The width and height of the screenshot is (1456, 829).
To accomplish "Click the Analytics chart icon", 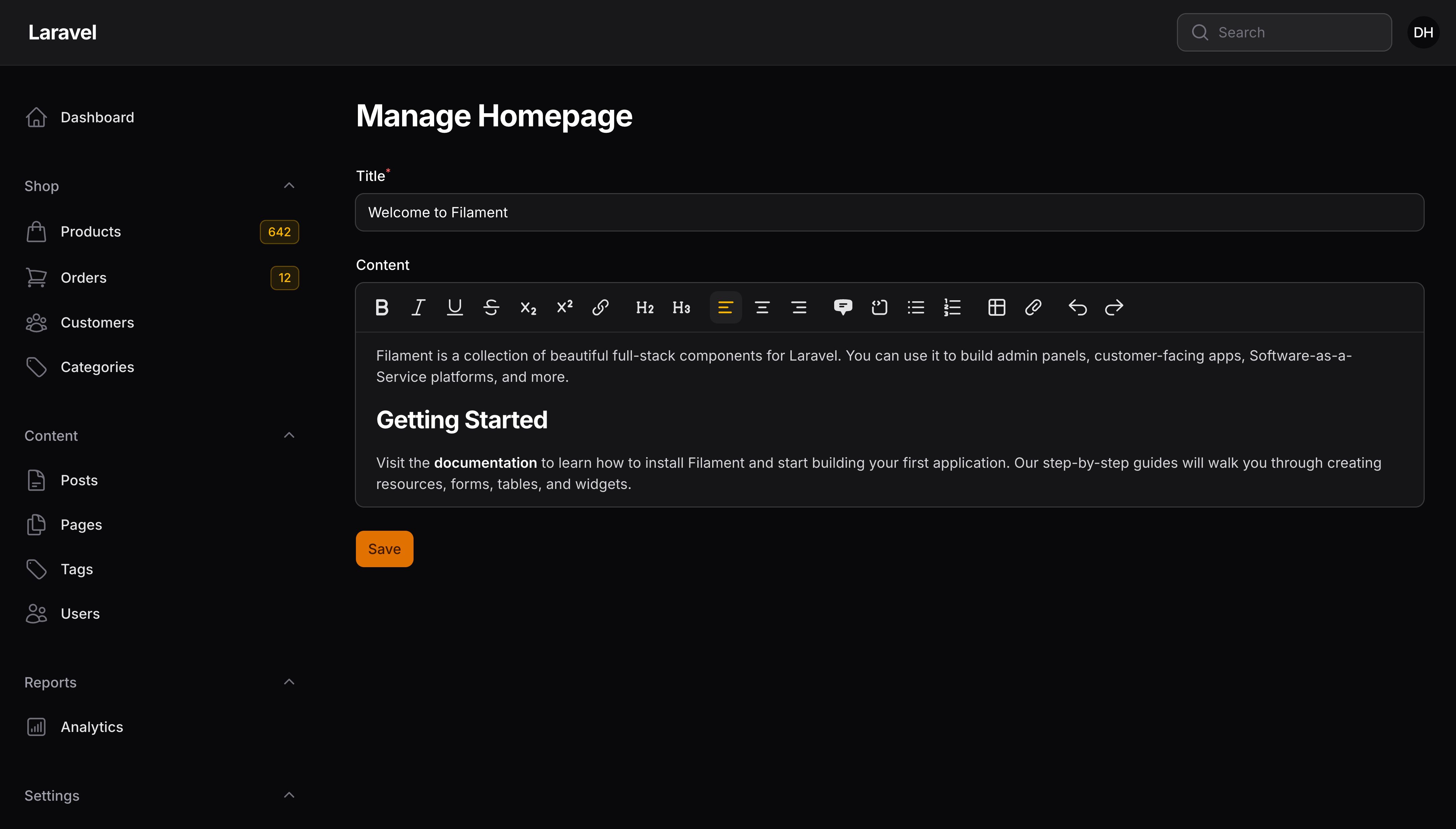I will tap(36, 727).
